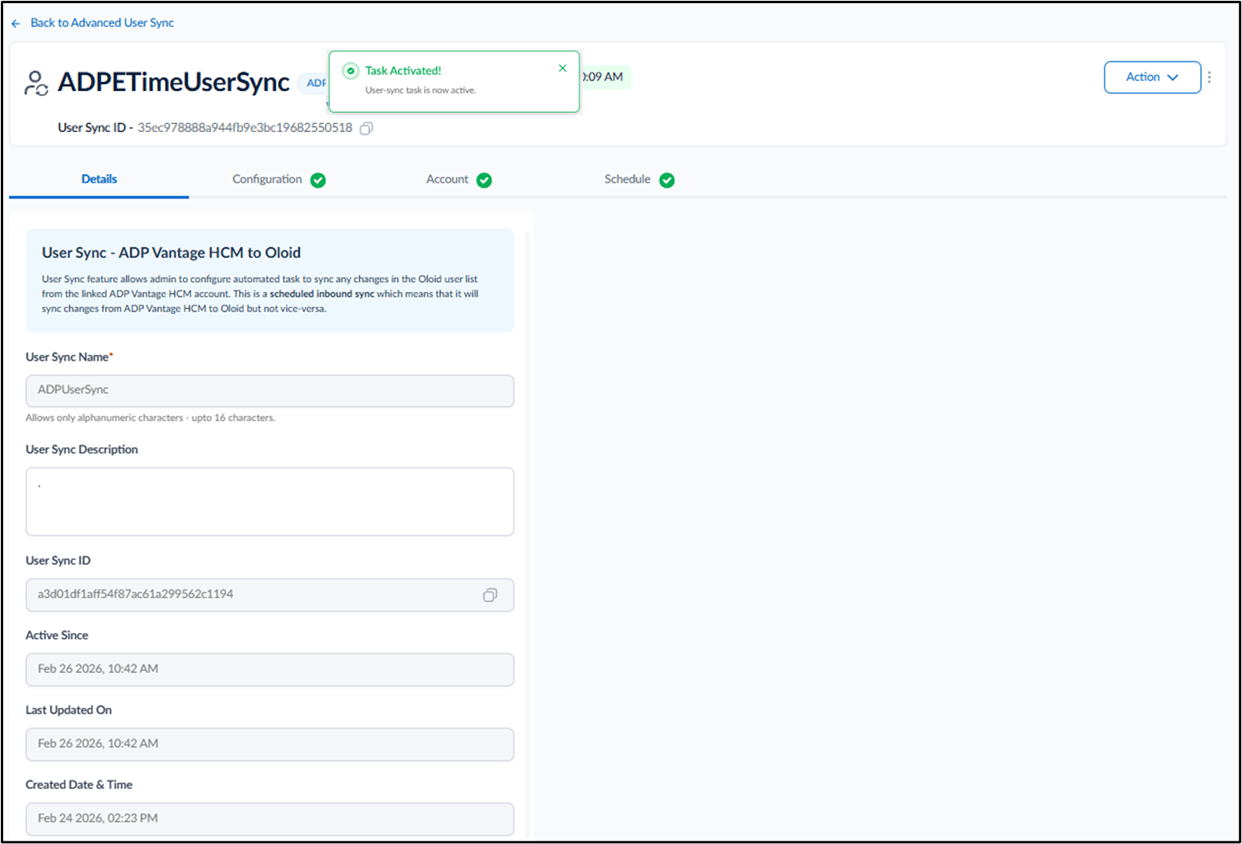
Task: Copy the User Sync ID field value
Action: (490, 595)
